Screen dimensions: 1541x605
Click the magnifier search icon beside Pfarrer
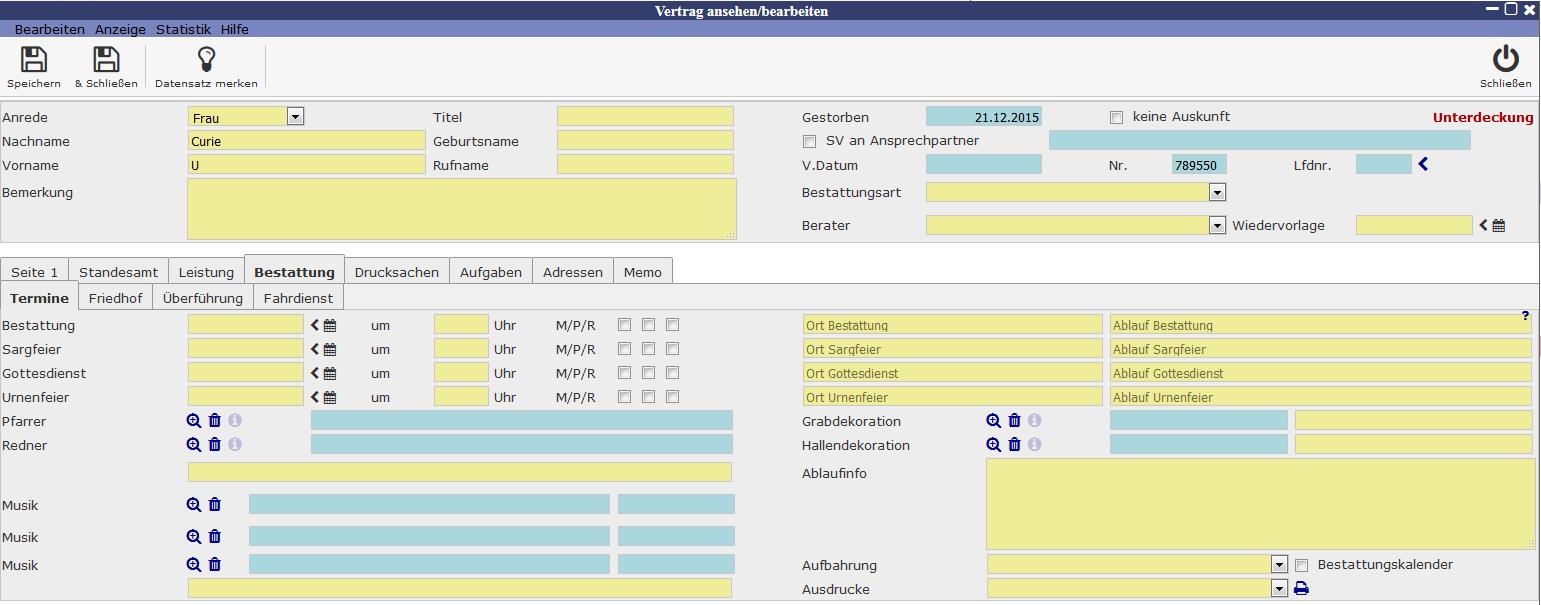click(x=194, y=421)
